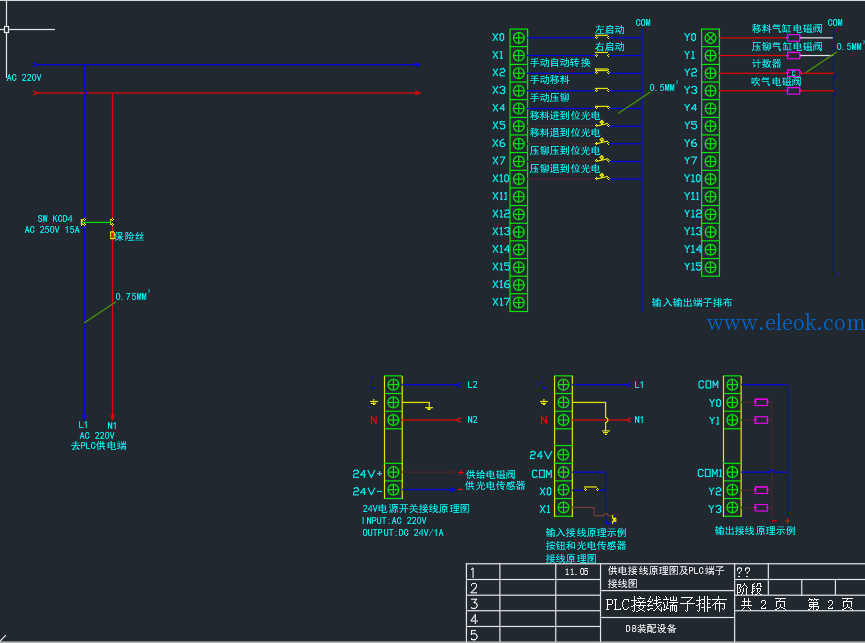865x643 pixels.
Task: Click the 吹气电磁阀 output label
Action: (776, 82)
